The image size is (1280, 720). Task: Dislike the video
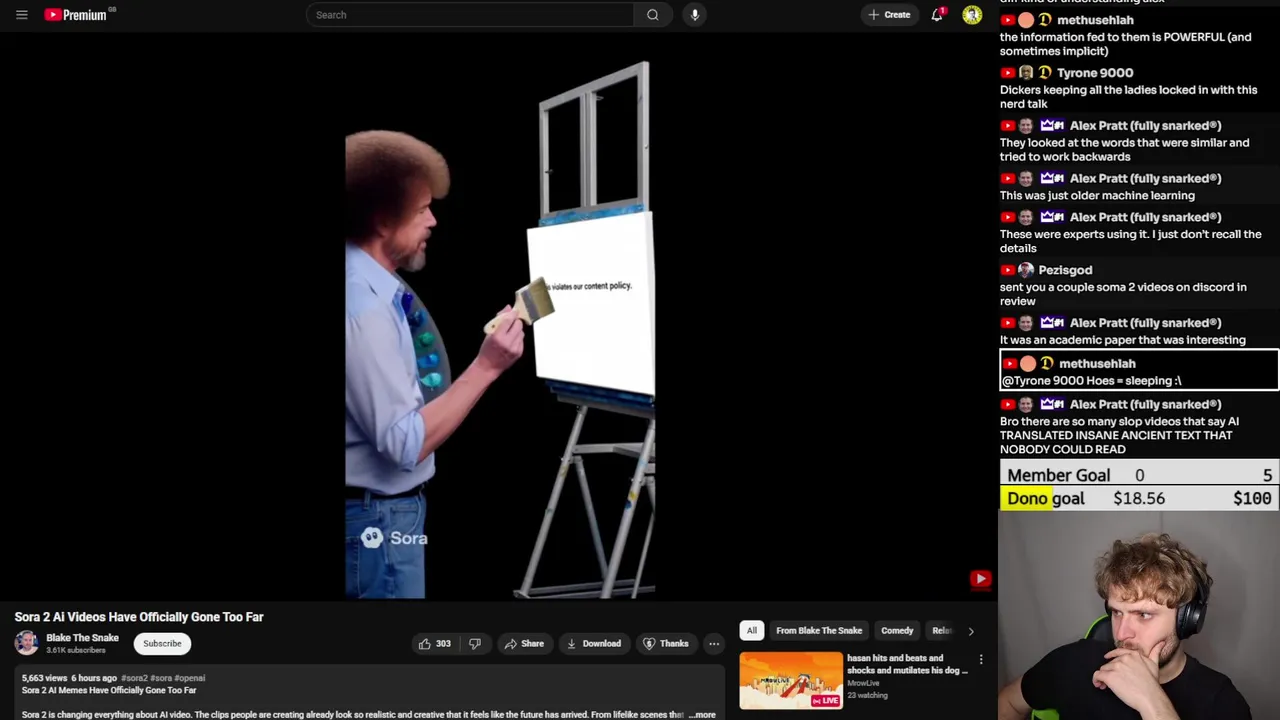coord(475,644)
